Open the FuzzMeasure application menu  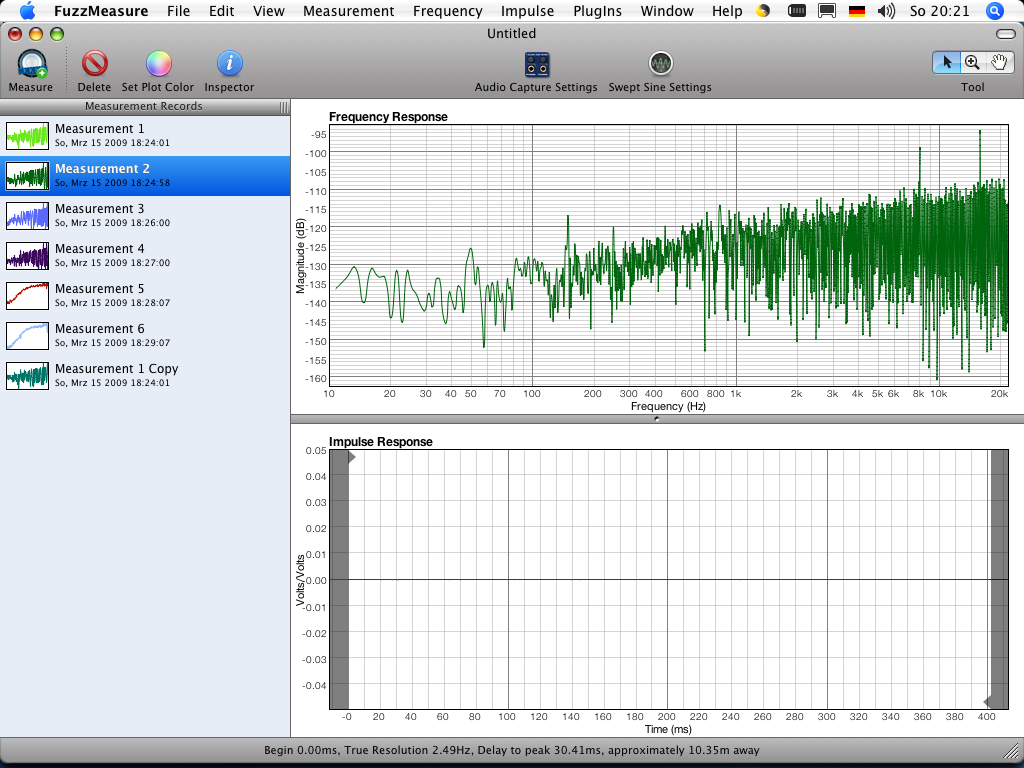(x=101, y=11)
